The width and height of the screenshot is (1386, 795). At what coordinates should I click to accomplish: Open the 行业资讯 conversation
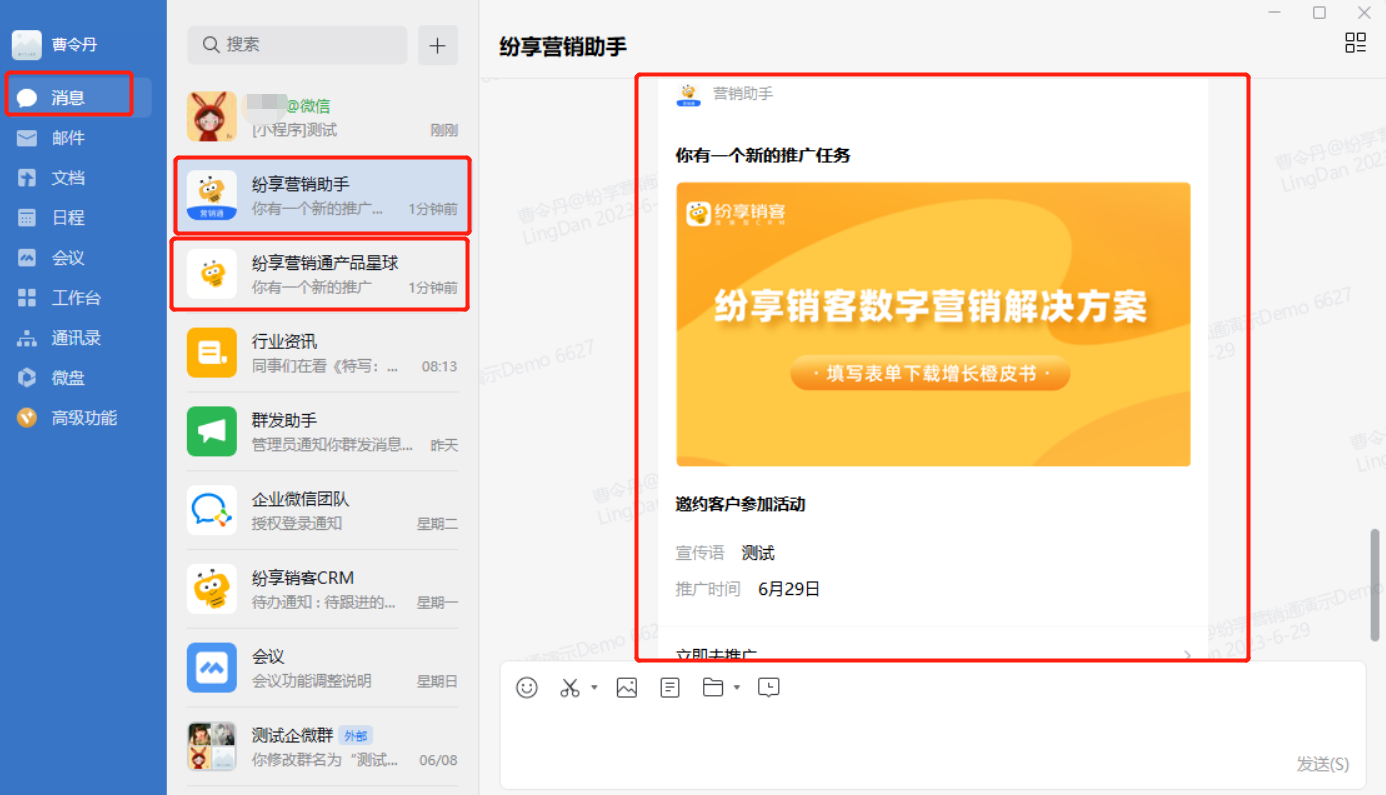[x=323, y=353]
